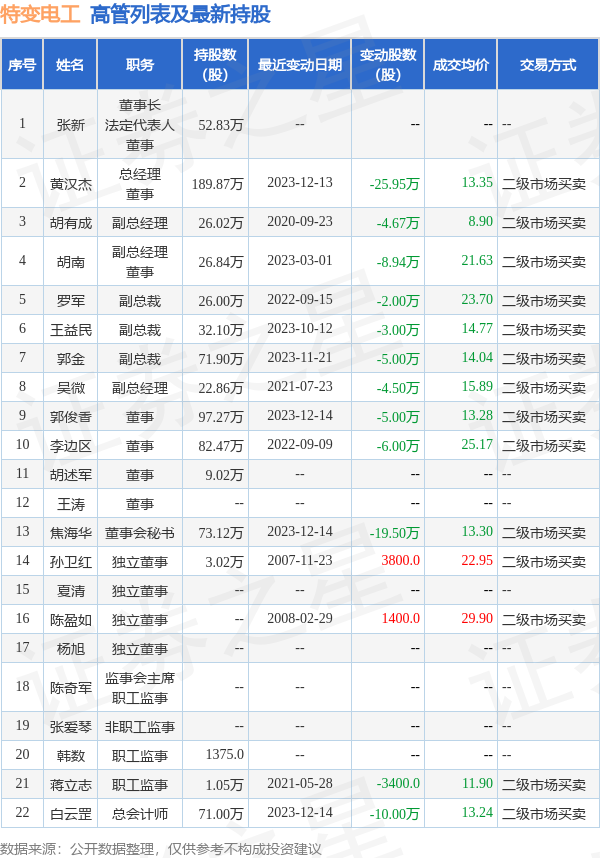The image size is (600, 858).
Task: Click the 交易方式 column header
Action: tap(547, 65)
